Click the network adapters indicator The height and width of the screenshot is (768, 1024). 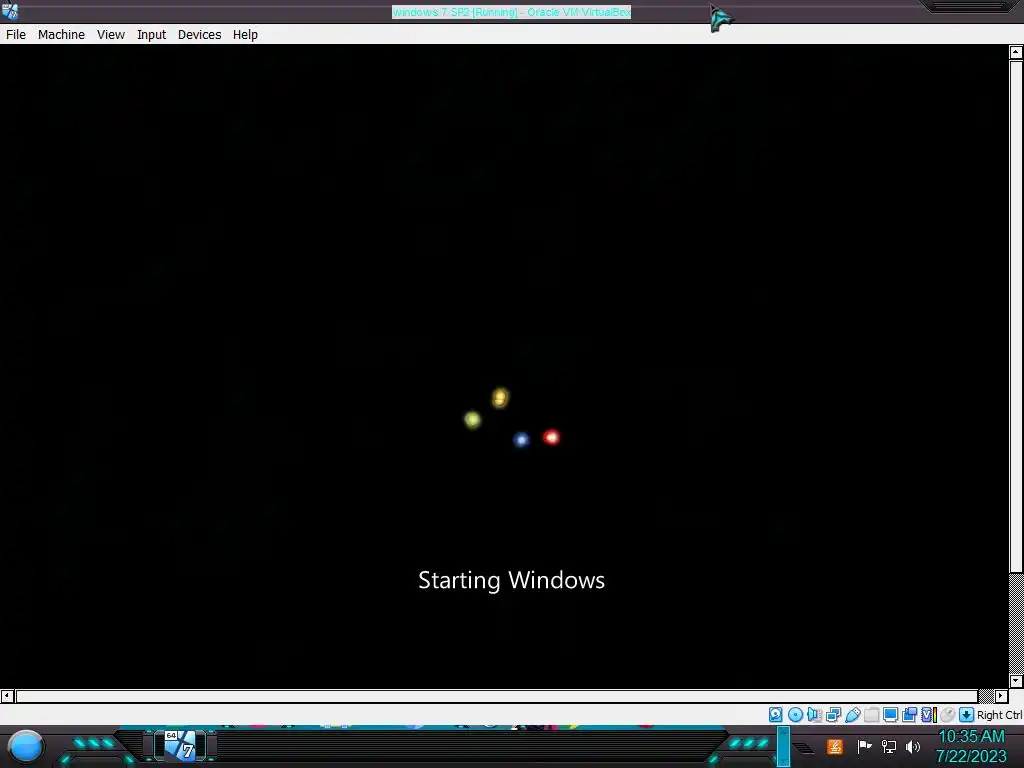833,714
